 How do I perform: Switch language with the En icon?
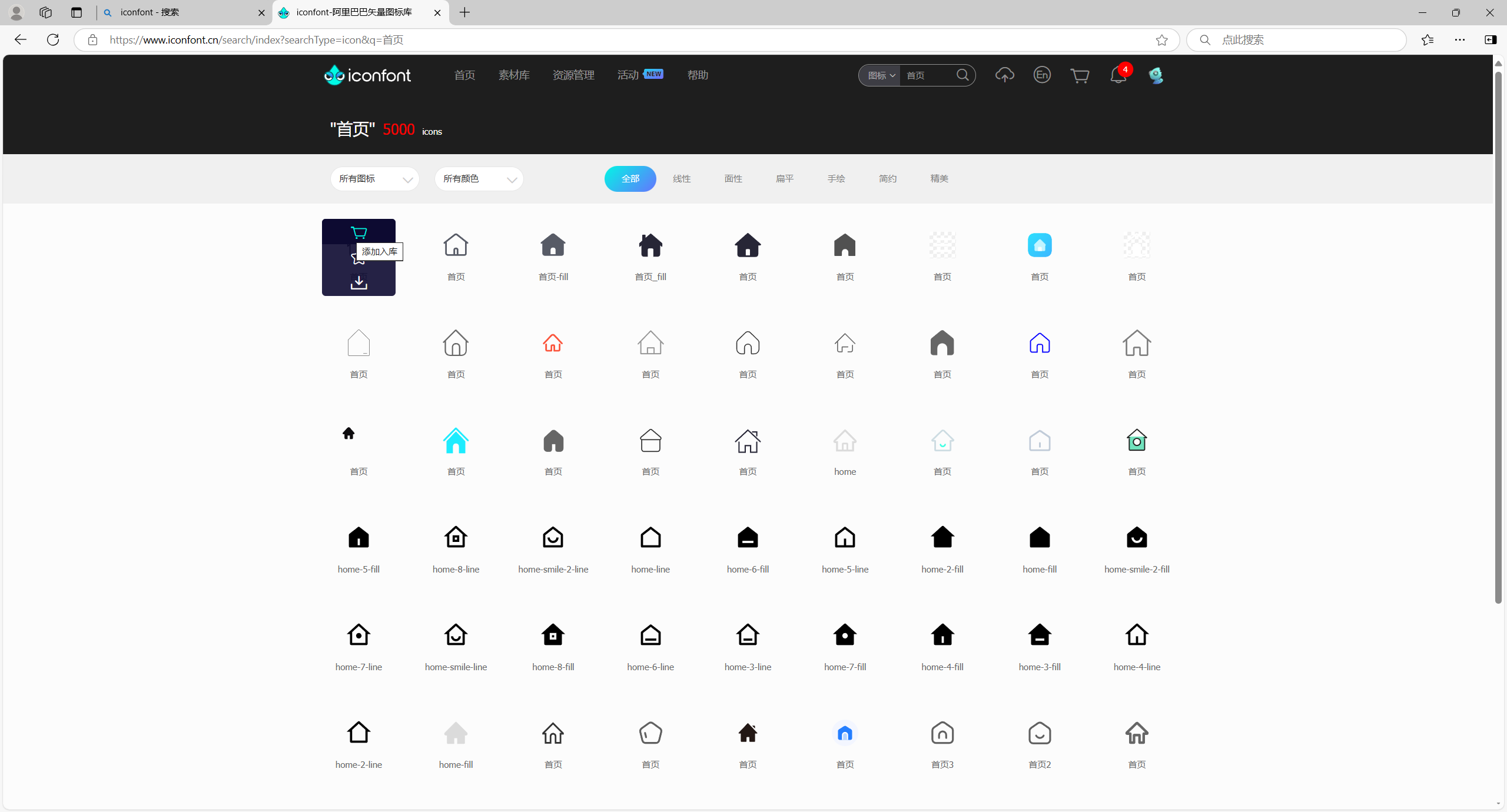[x=1042, y=75]
